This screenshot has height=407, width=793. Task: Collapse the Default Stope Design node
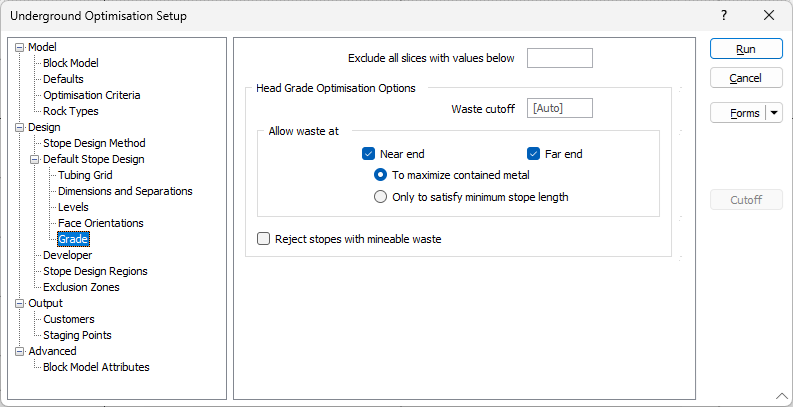[x=35, y=159]
